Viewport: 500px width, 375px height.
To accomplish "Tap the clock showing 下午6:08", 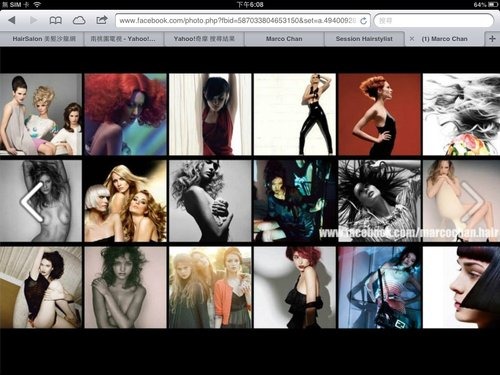I will tap(250, 4).
